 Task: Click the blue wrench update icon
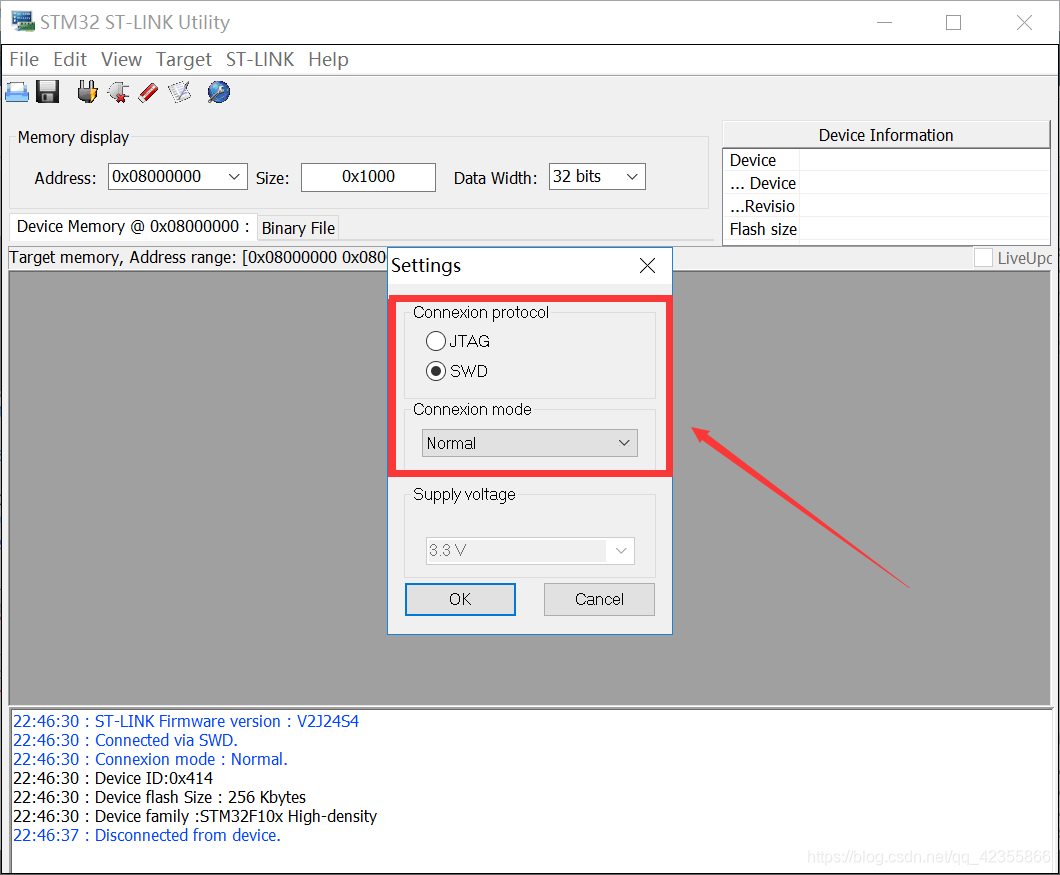point(218,92)
